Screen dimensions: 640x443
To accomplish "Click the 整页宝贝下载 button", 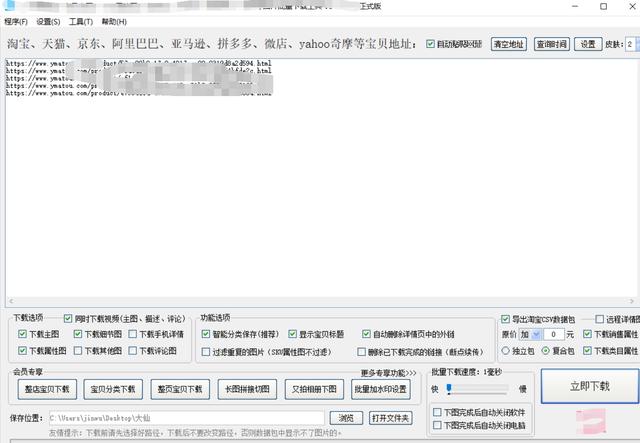I will [x=180, y=389].
